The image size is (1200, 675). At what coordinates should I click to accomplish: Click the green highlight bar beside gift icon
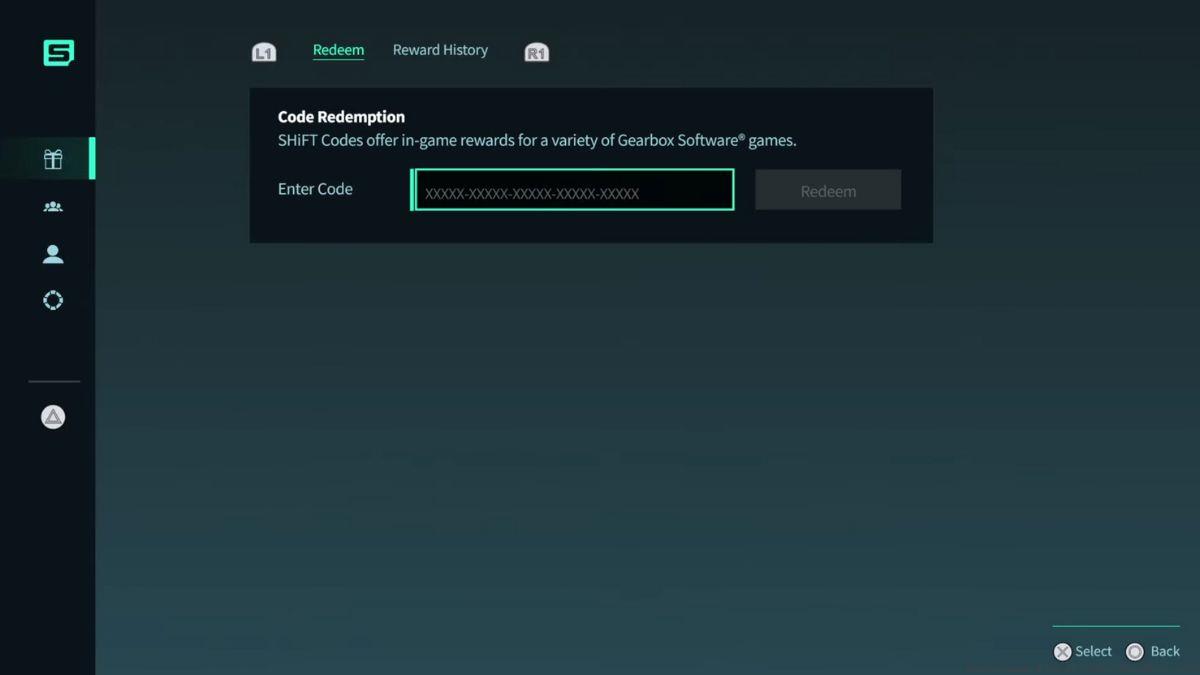tap(92, 158)
